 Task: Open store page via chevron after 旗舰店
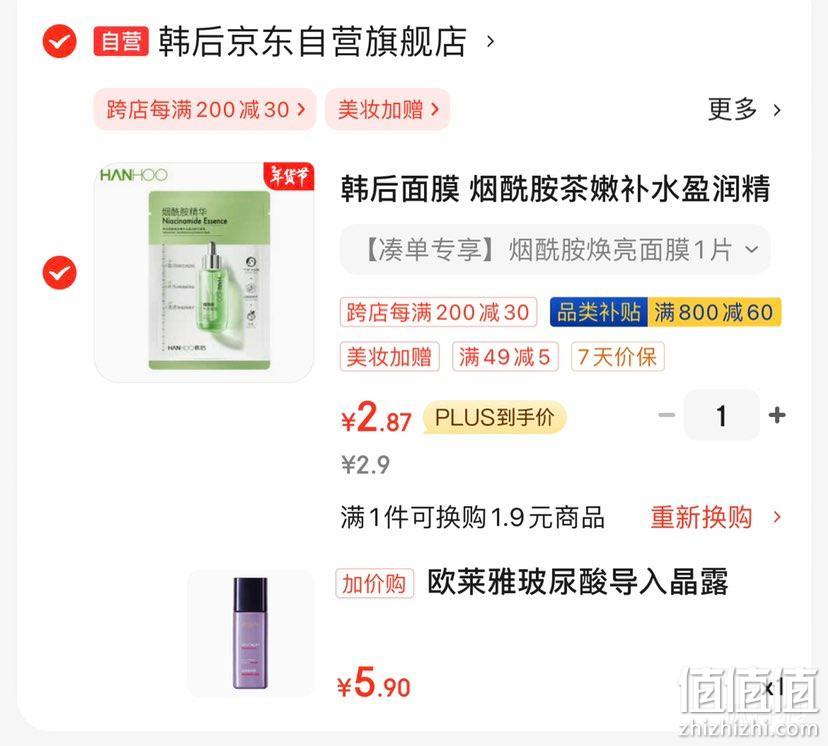tap(491, 41)
